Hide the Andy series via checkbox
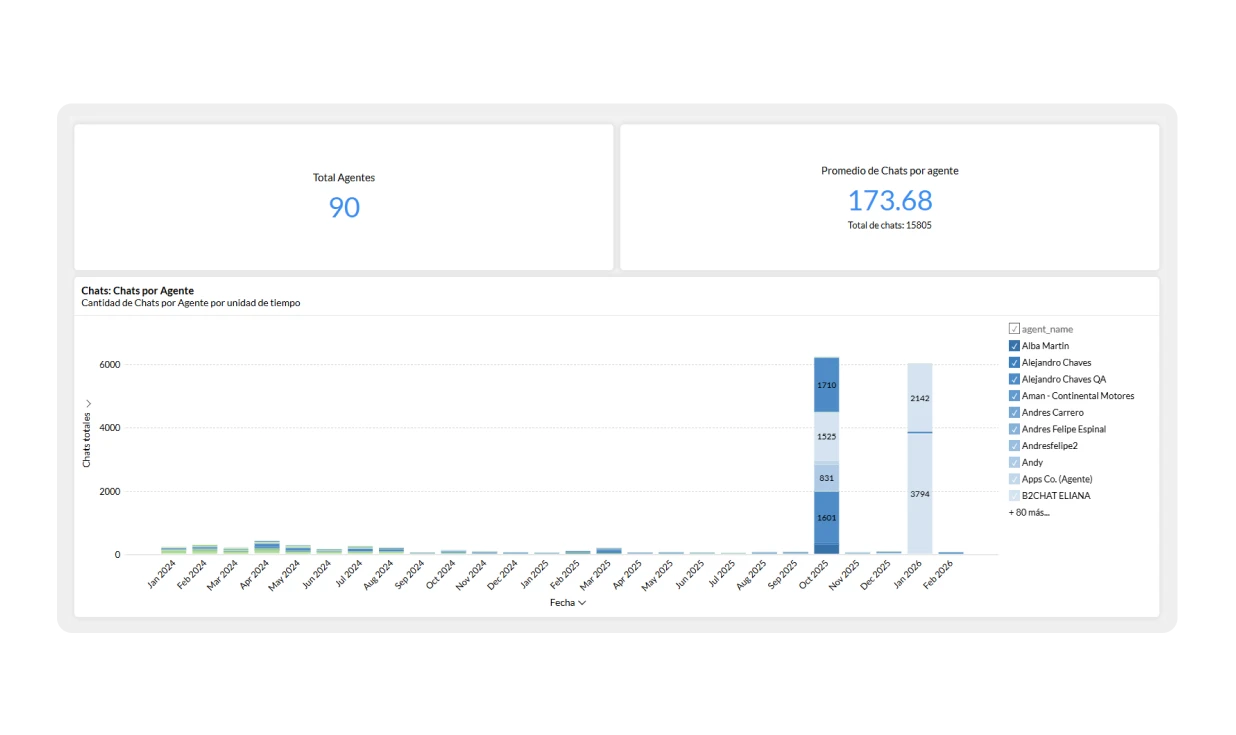The height and width of the screenshot is (735, 1236). tap(1014, 462)
